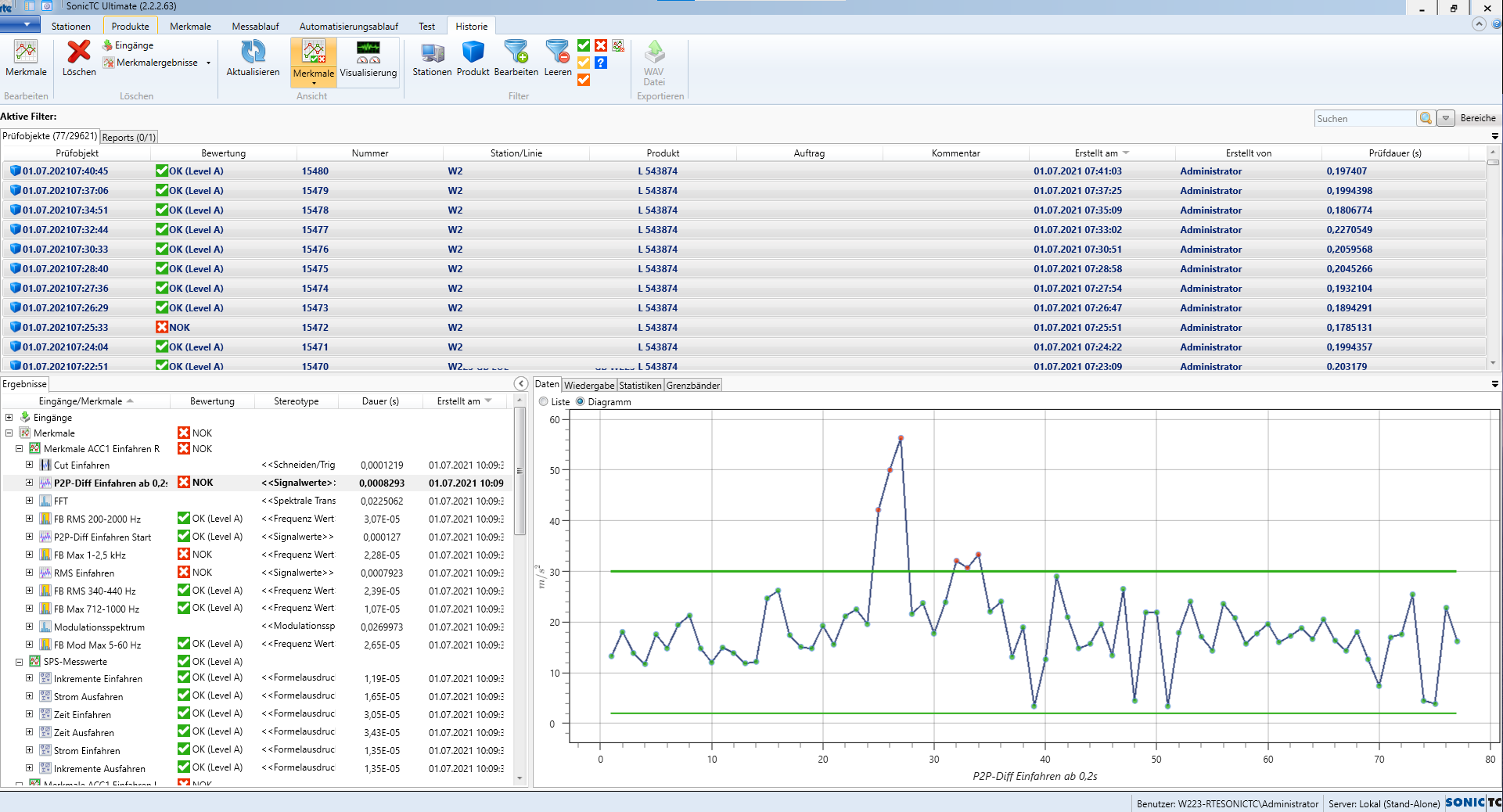Open the Merkmalergebnisse dropdown arrow
This screenshot has width=1503, height=812.
click(208, 63)
